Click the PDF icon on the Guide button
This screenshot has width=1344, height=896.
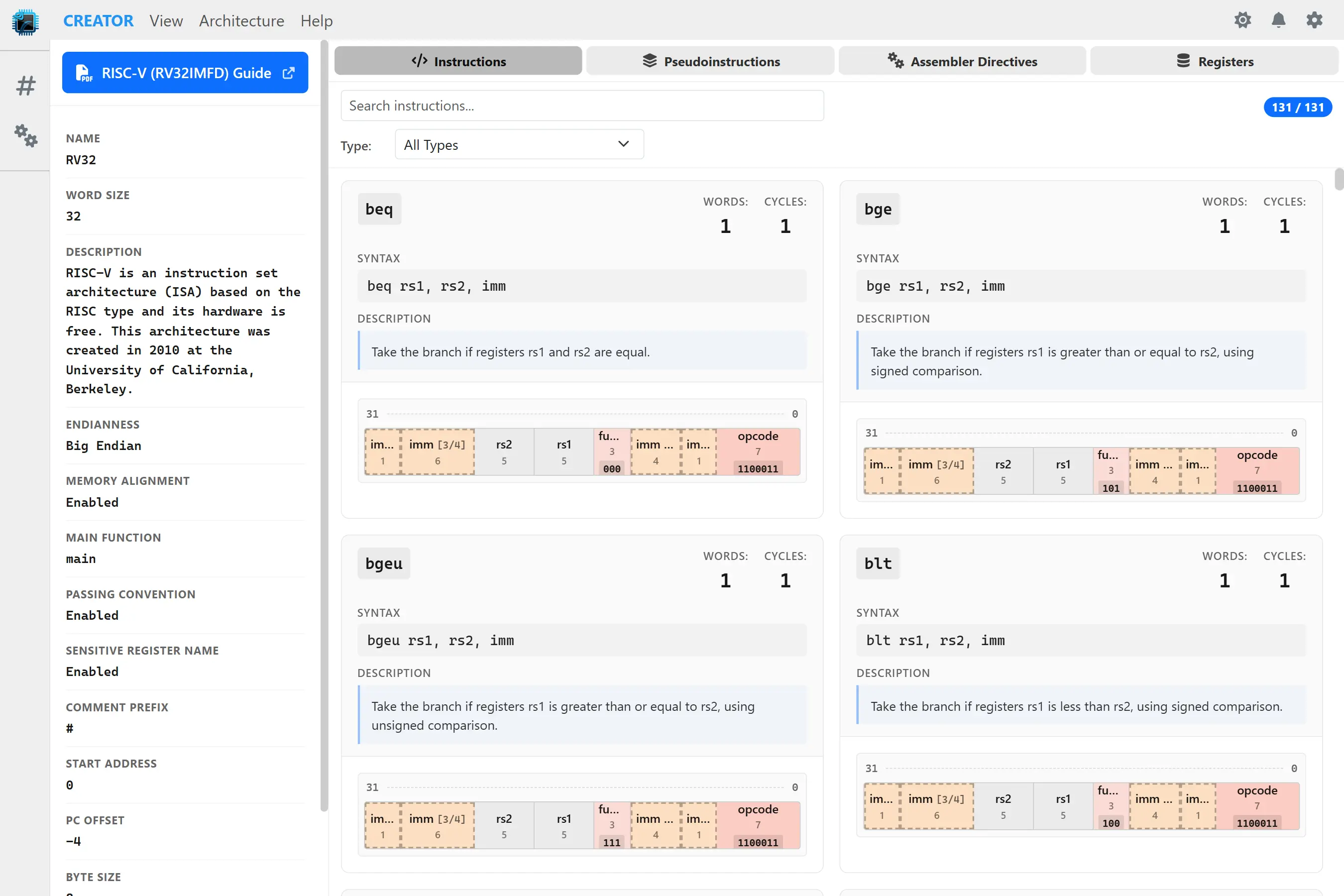pos(84,73)
